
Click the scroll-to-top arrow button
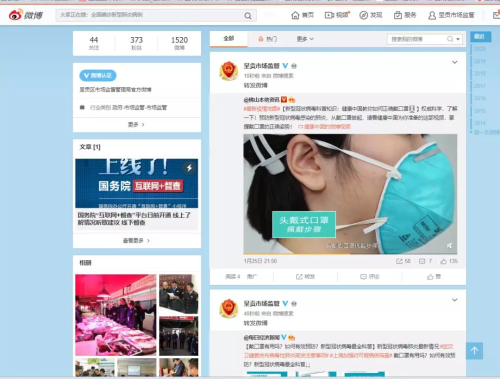click(474, 351)
